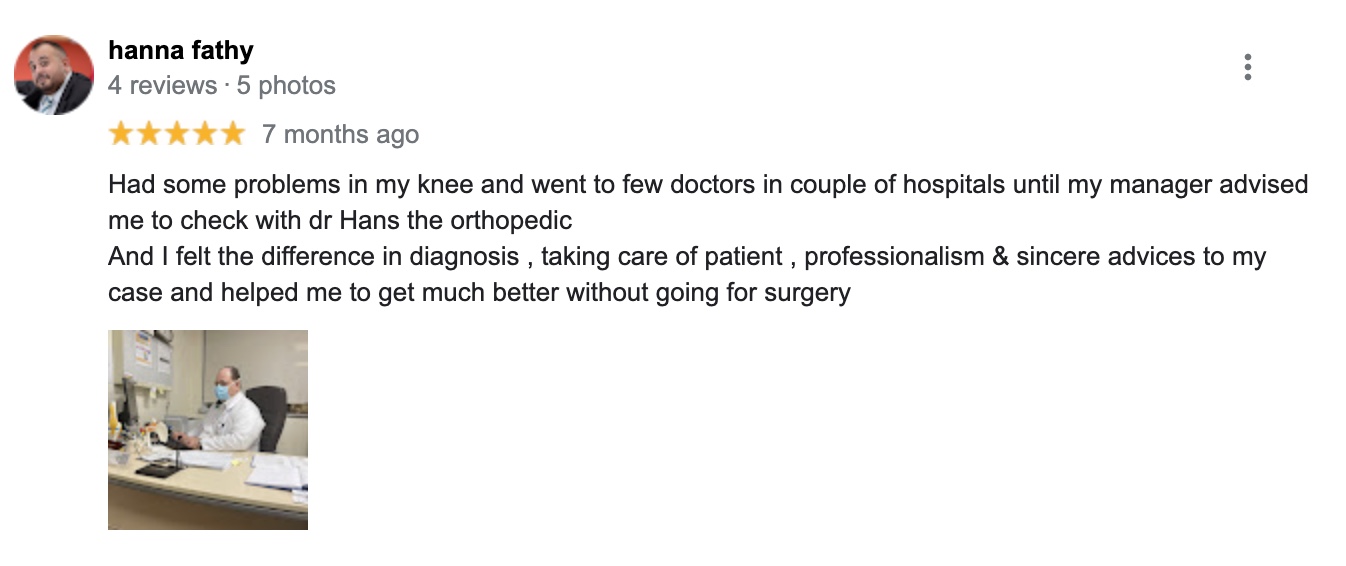
Task: Click the "7 months ago" timestamp
Action: 340,135
